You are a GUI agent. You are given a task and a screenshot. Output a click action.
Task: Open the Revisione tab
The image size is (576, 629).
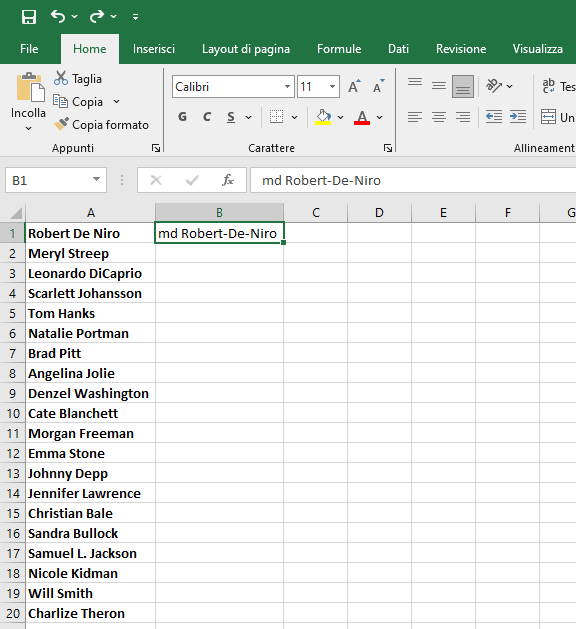click(461, 49)
